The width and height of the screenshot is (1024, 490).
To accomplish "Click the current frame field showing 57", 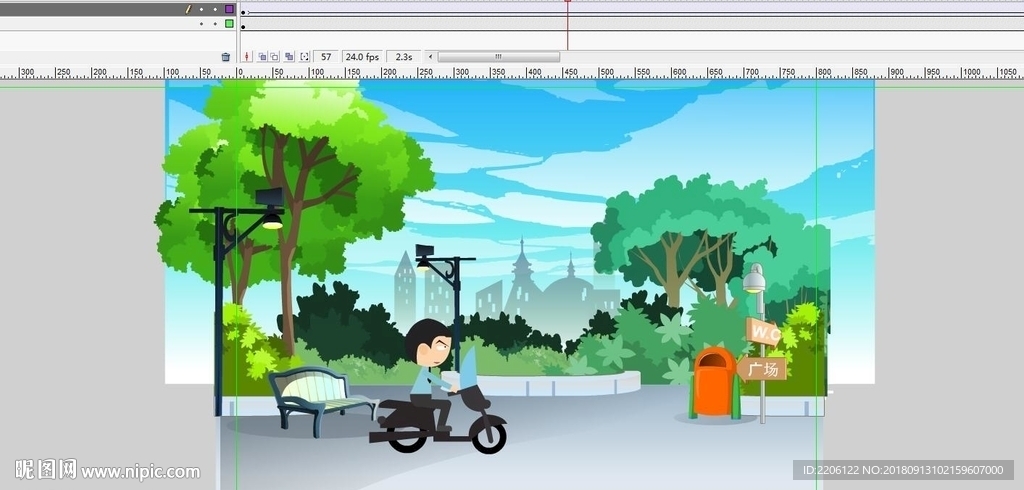I will coord(326,57).
